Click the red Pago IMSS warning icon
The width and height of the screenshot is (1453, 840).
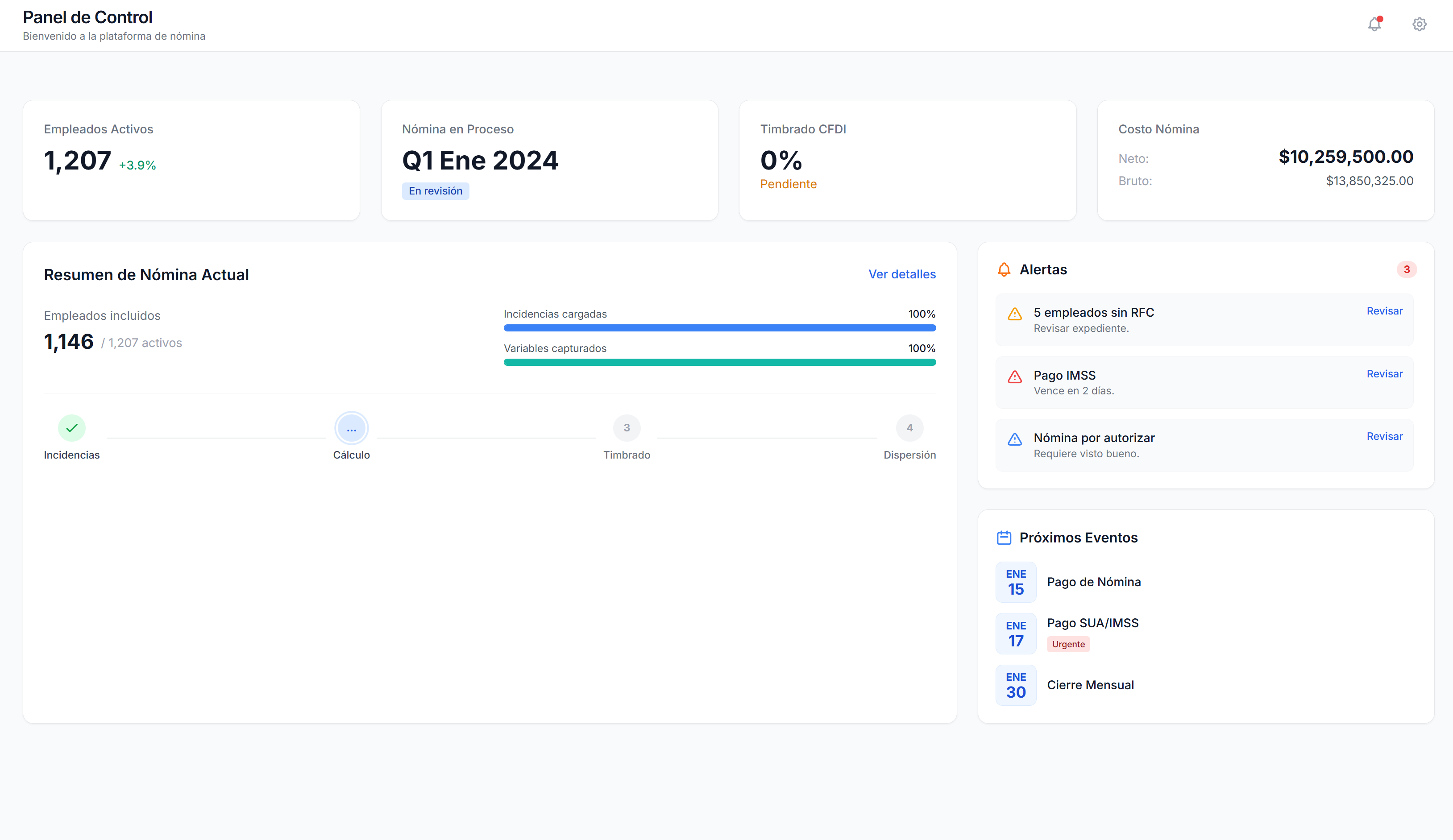pos(1014,377)
